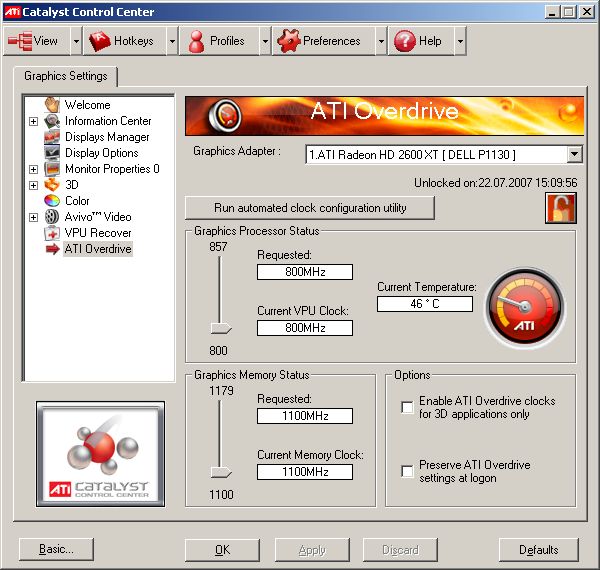
Task: Enable ATI Overdrive clocks for 3D only
Action: coord(407,407)
